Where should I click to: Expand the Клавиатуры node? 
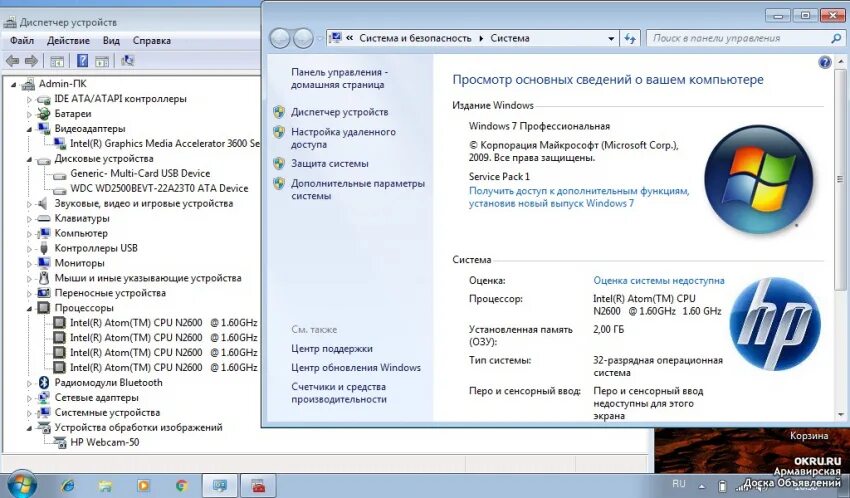[x=29, y=219]
